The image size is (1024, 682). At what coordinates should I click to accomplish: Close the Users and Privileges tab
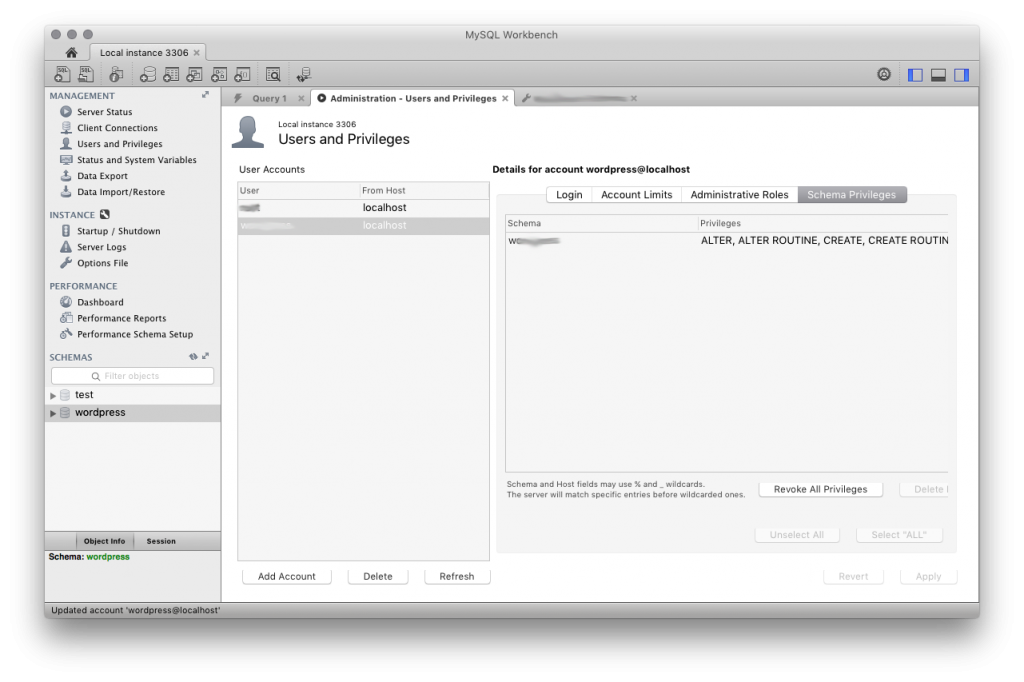click(505, 99)
